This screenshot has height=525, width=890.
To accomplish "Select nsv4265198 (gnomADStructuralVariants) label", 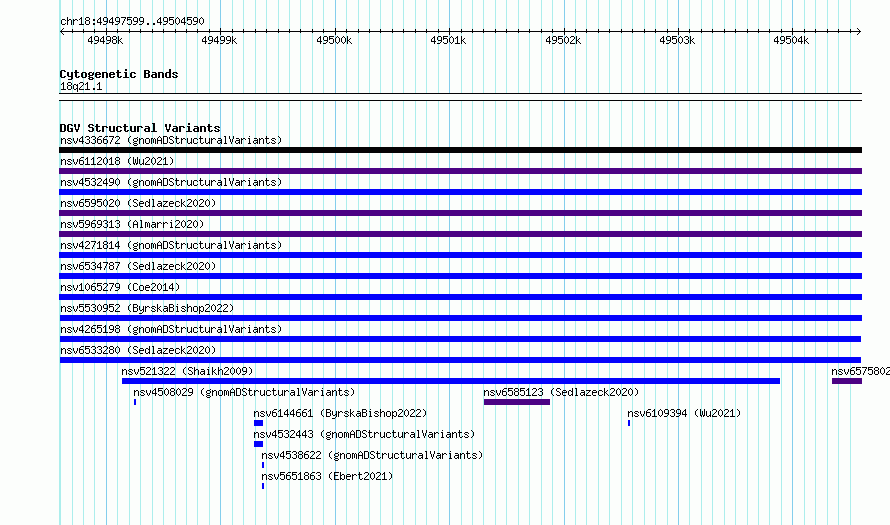I will tap(171, 329).
